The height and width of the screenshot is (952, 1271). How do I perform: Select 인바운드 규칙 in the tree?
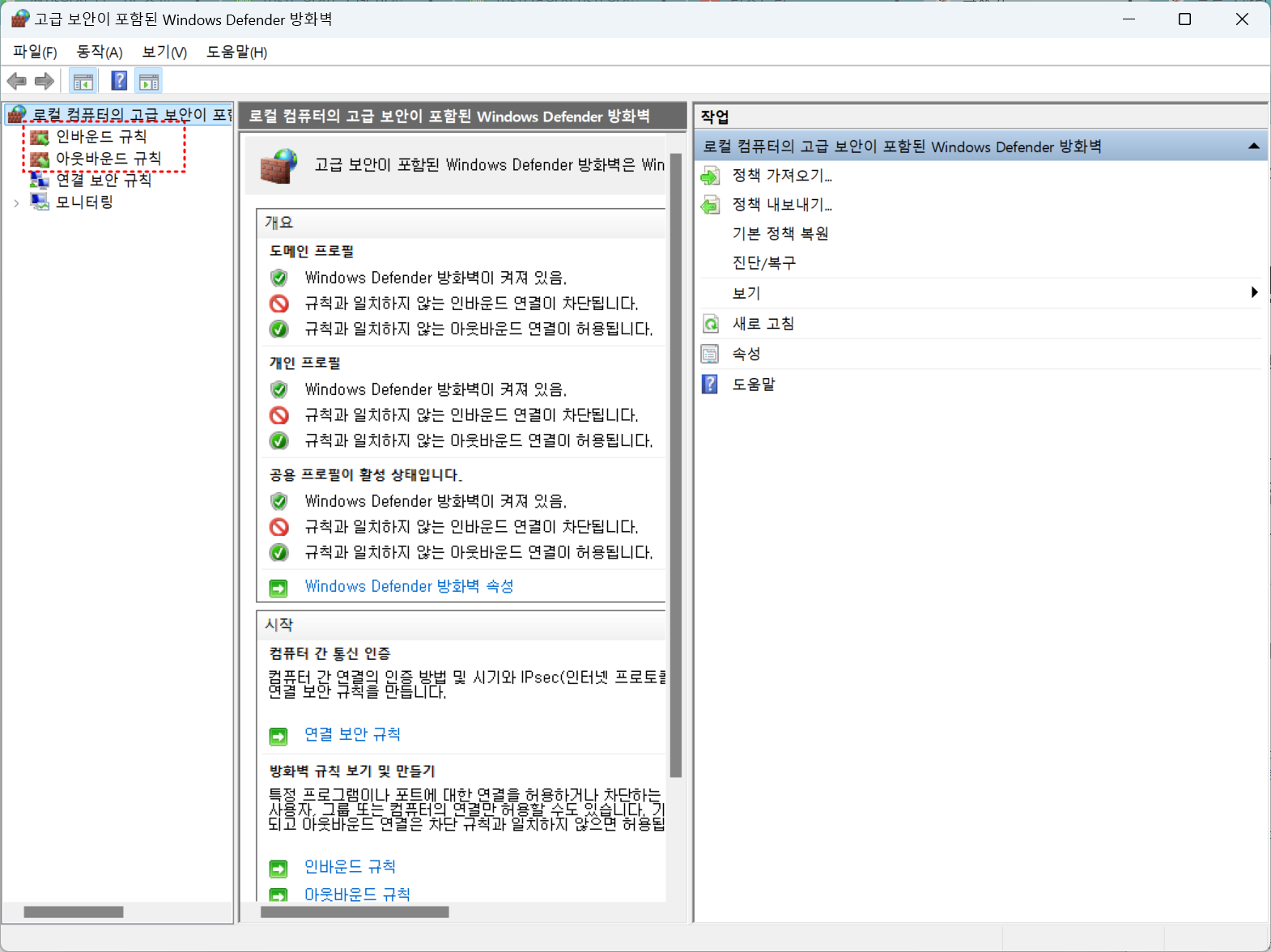[x=101, y=137]
